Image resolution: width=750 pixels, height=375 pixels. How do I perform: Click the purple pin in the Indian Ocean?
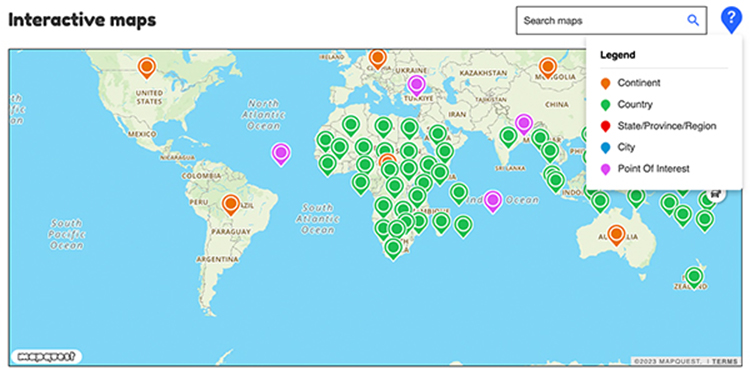[x=493, y=201]
